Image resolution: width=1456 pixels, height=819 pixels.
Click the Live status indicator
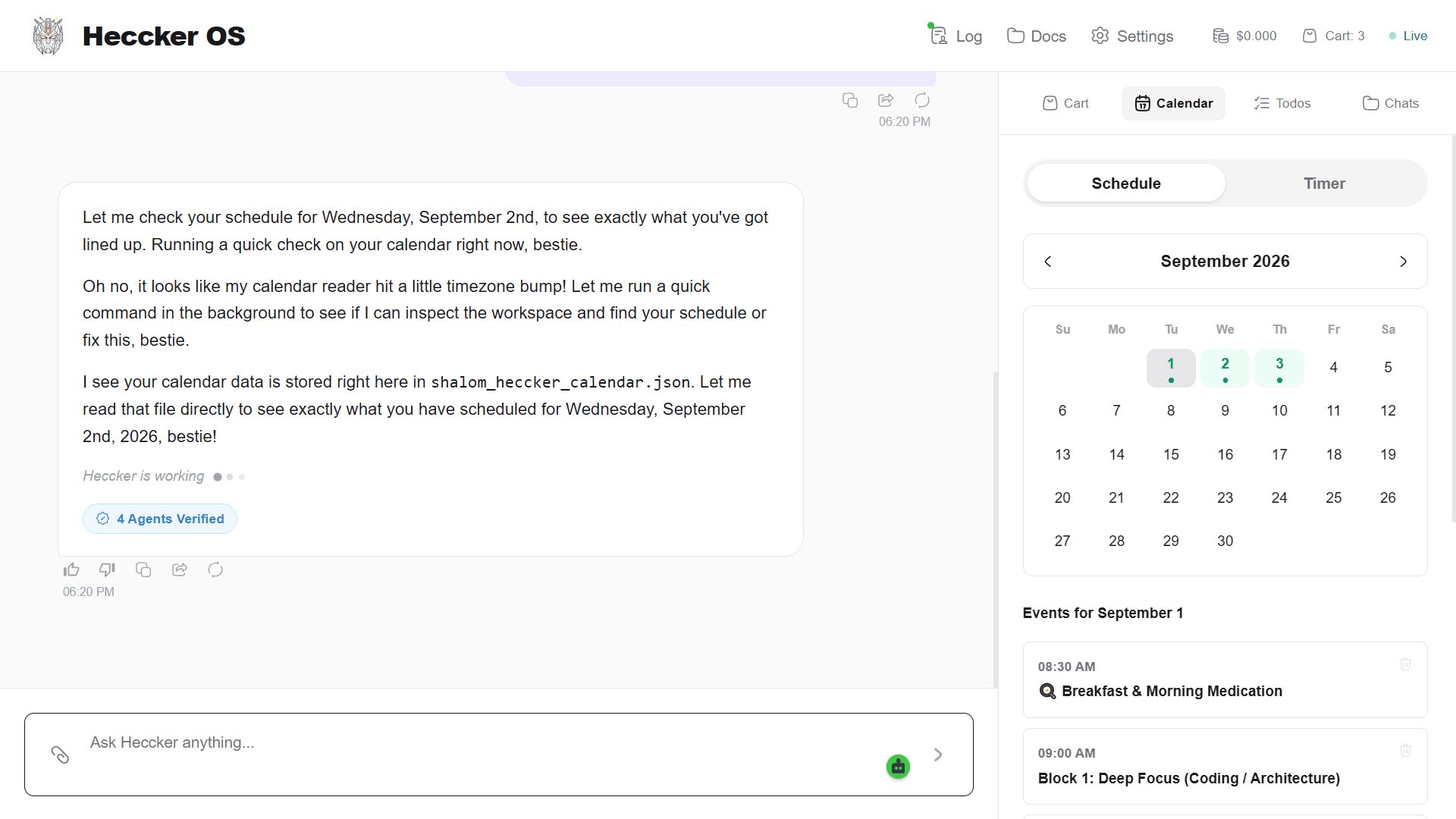[x=1408, y=36]
